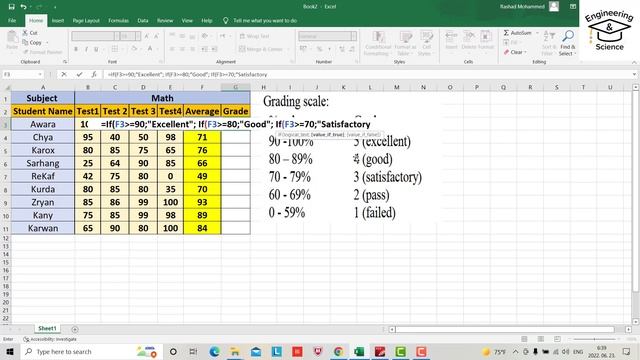Click Conditional Formatting icon

[378, 37]
